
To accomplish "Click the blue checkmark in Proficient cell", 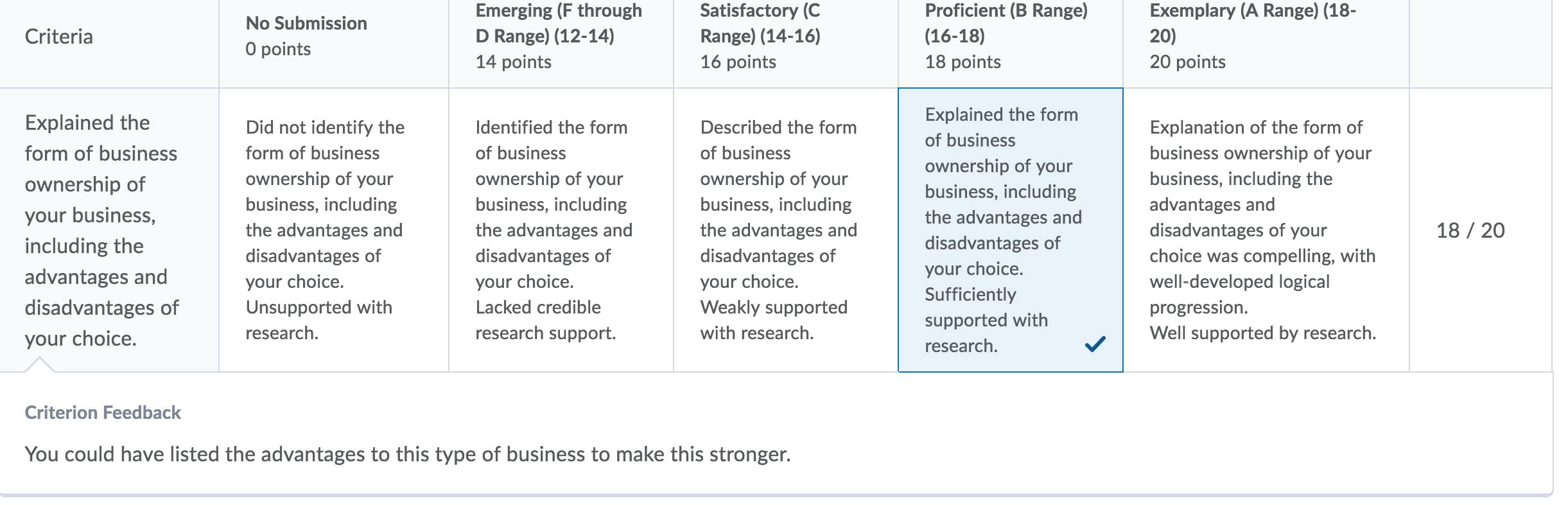I will (1095, 344).
